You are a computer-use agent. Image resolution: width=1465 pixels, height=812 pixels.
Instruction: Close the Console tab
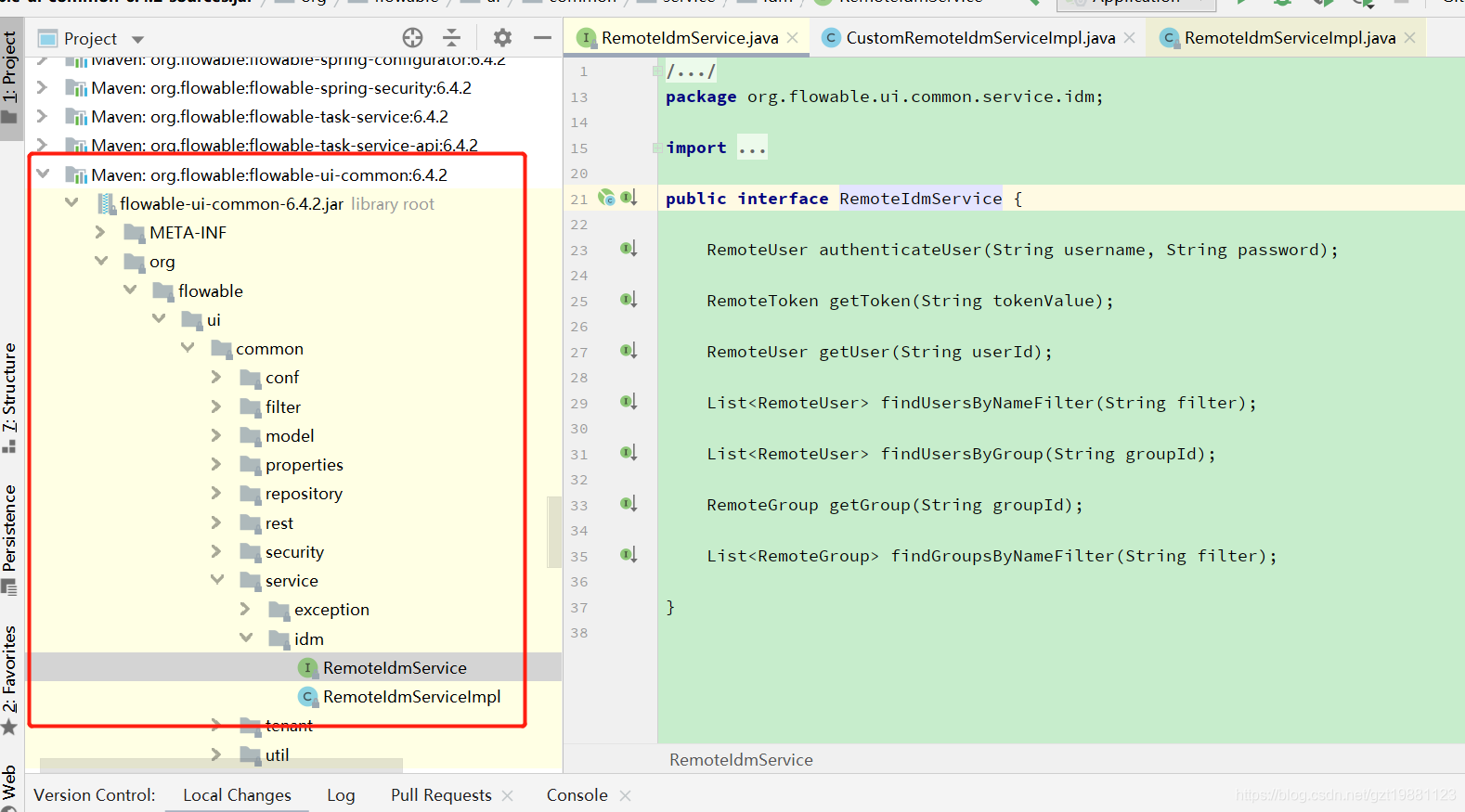point(625,795)
